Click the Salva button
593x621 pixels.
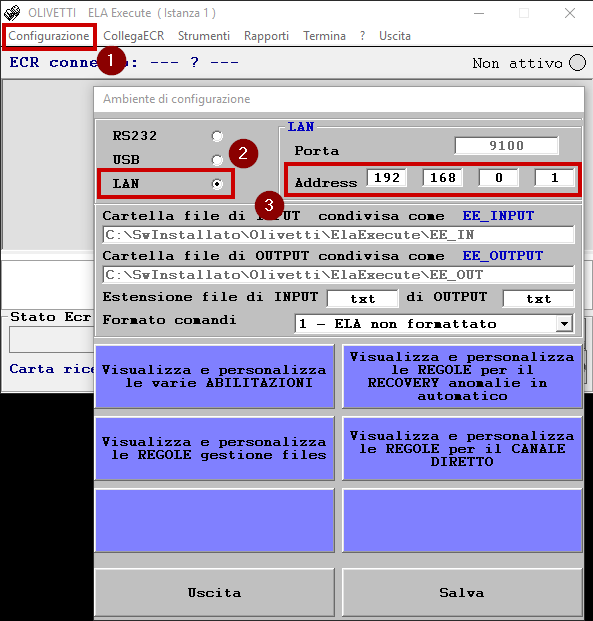point(462,592)
